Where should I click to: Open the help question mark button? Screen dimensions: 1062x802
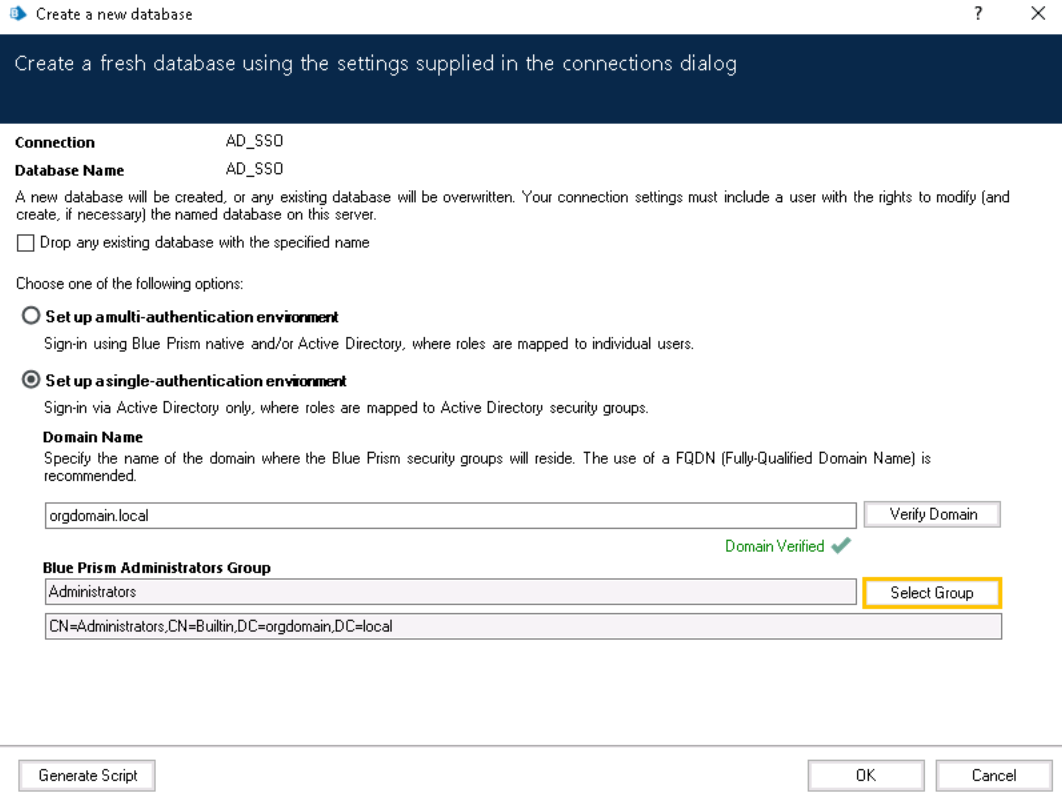coord(978,14)
